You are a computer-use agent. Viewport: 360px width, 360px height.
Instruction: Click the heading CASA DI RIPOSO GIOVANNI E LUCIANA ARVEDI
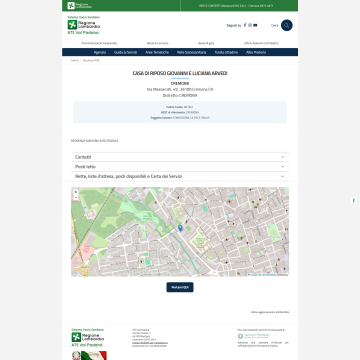click(x=180, y=73)
